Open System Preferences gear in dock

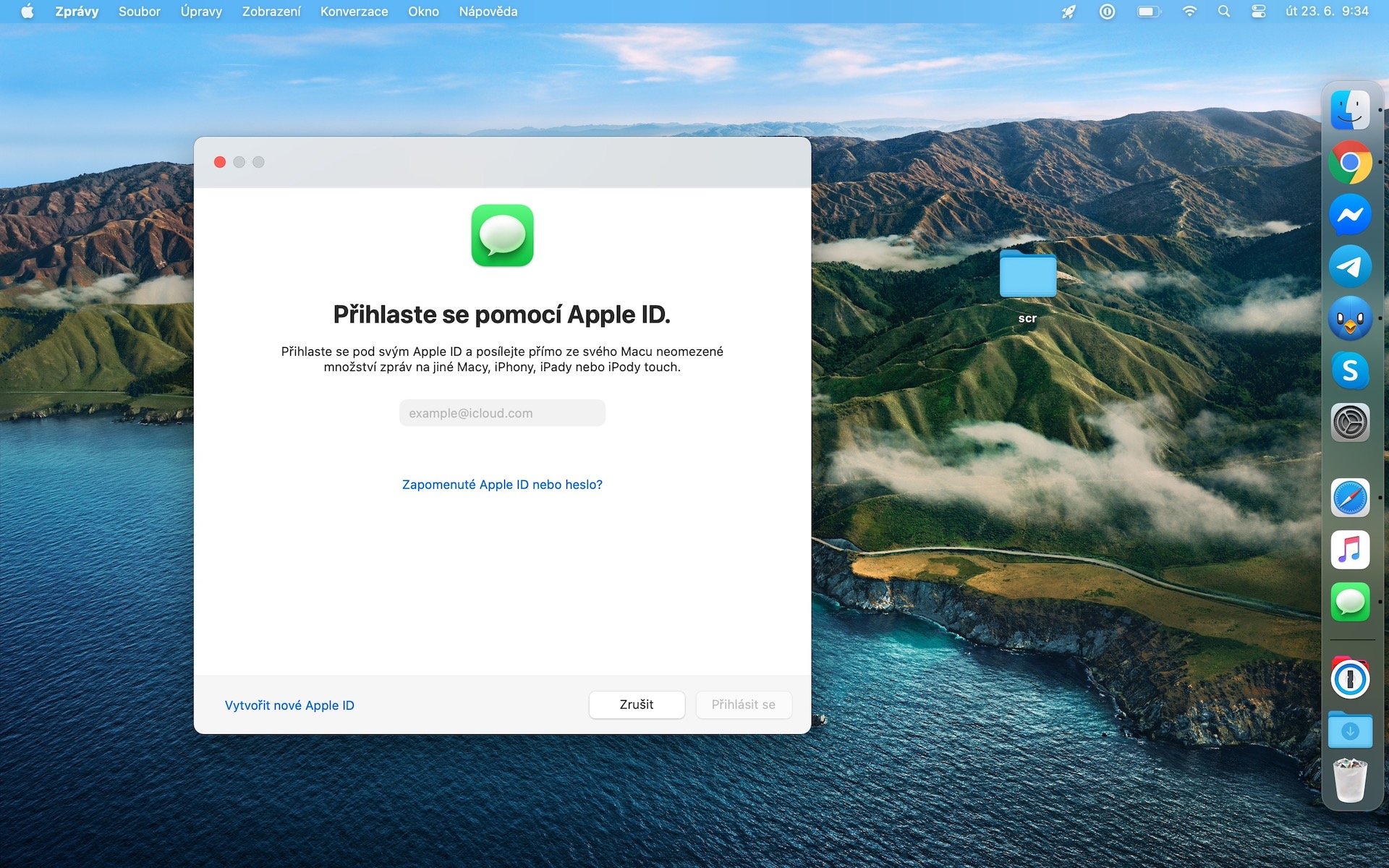coord(1350,422)
